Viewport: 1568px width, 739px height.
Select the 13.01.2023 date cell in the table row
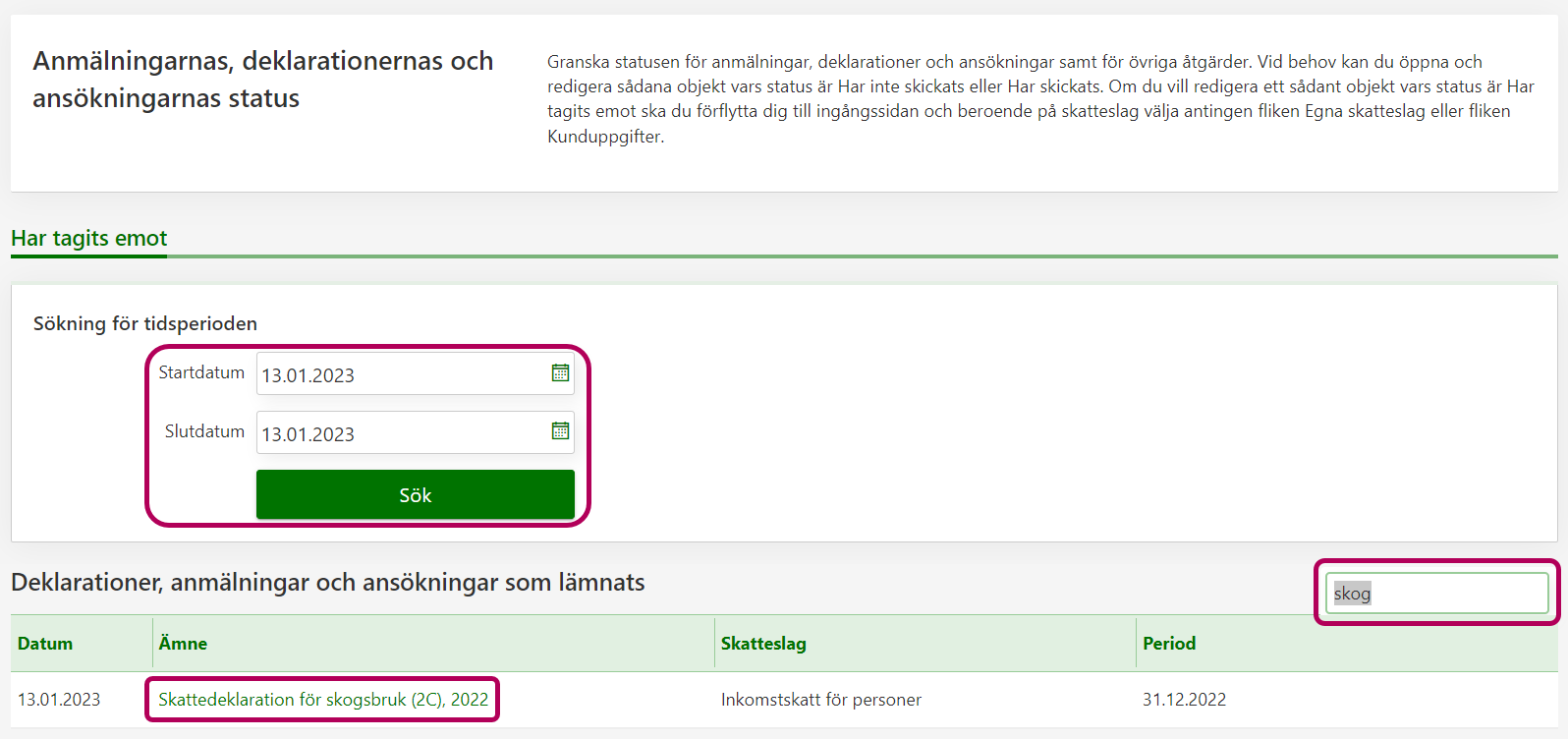click(59, 700)
